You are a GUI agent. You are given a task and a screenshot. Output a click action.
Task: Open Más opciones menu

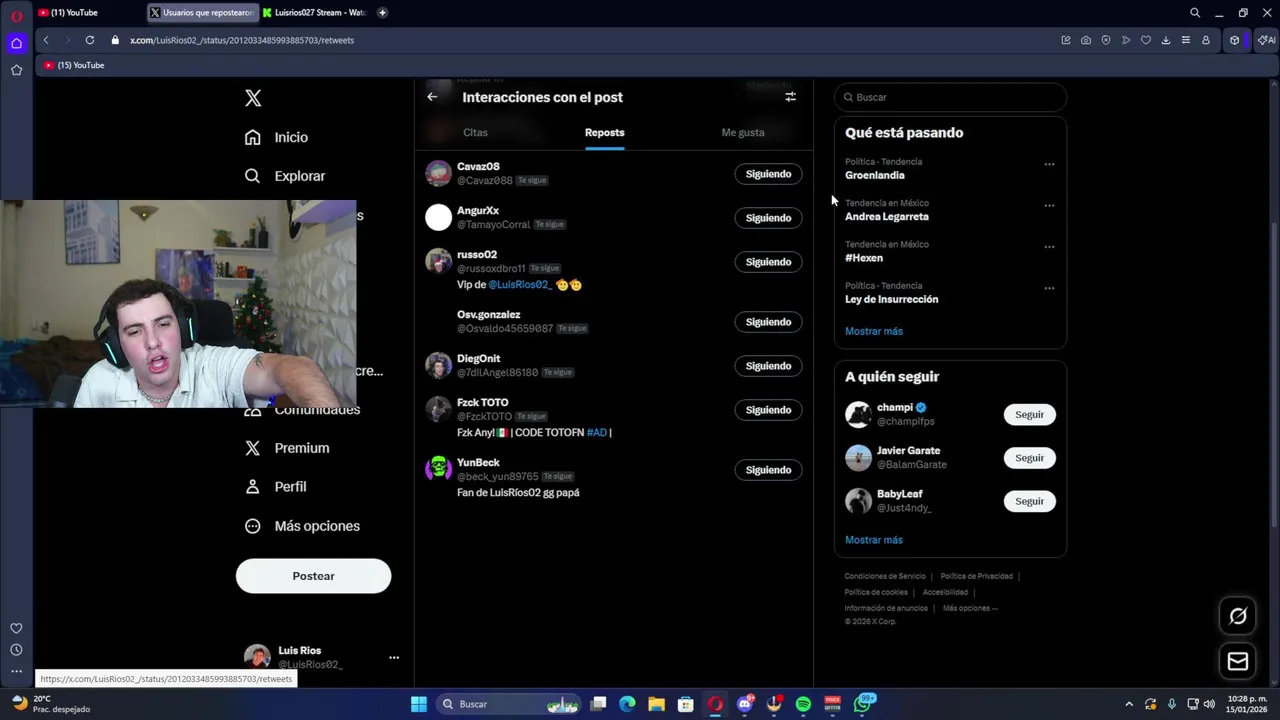[x=302, y=526]
